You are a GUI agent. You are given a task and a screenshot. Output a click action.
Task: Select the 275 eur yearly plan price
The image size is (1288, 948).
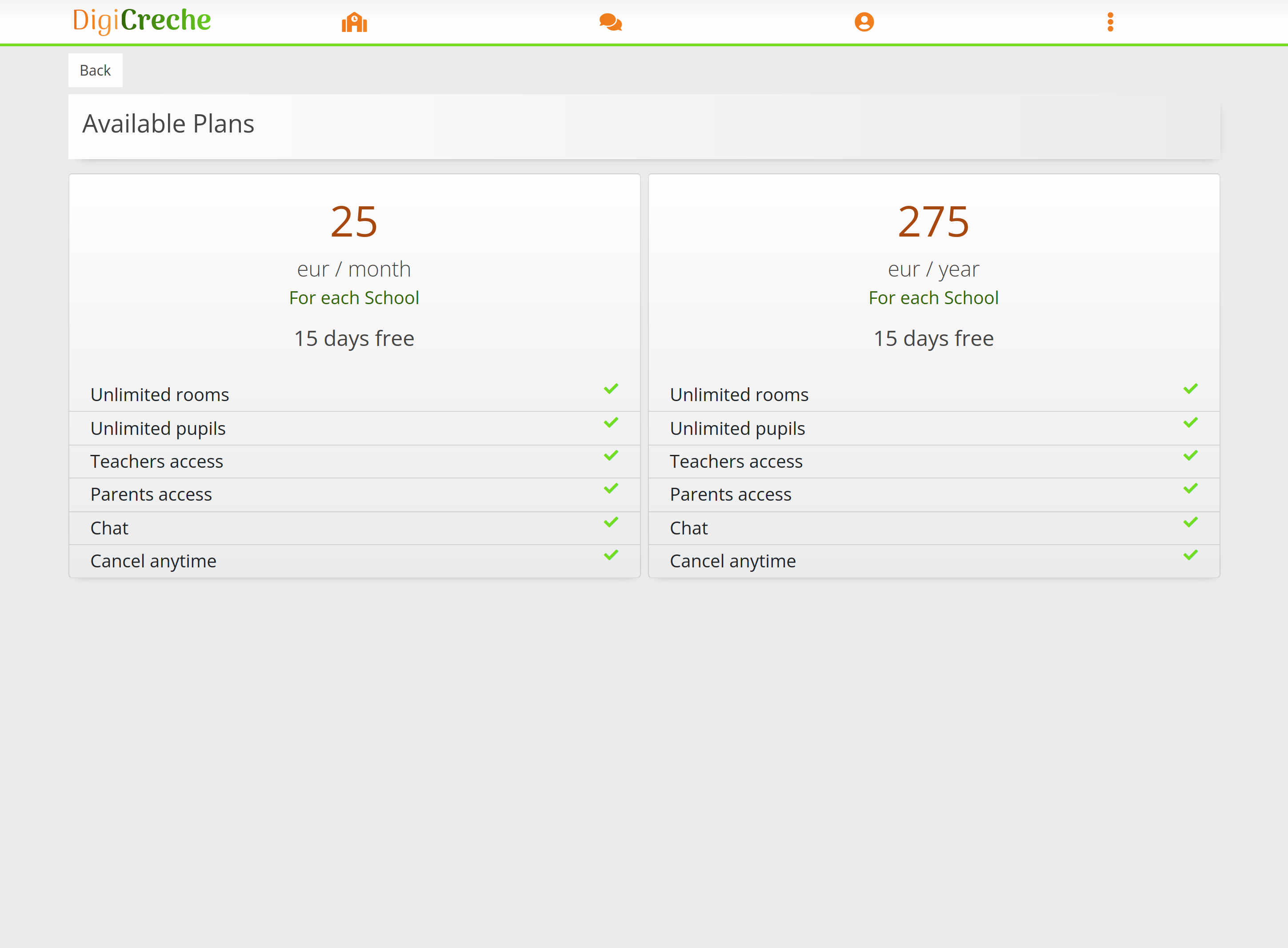tap(934, 221)
